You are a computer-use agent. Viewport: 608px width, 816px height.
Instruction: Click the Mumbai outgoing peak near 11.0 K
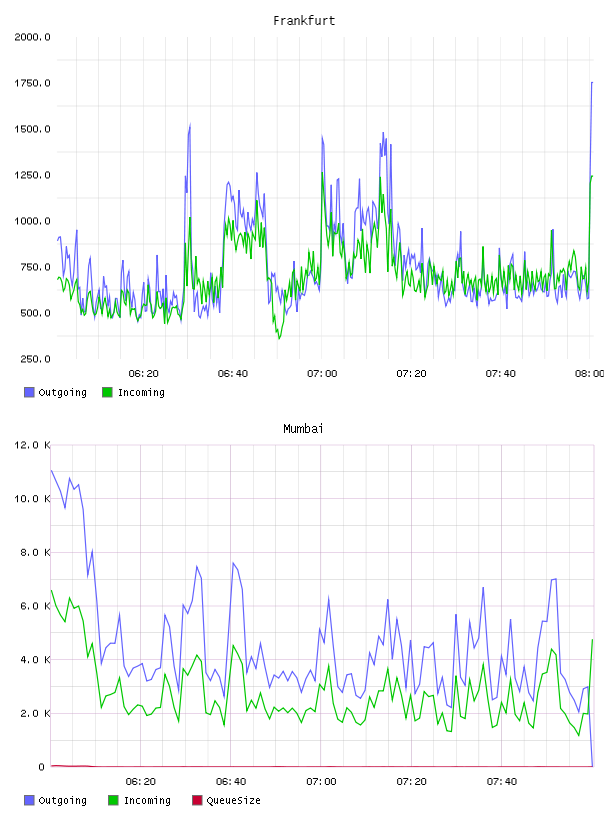pos(52,470)
